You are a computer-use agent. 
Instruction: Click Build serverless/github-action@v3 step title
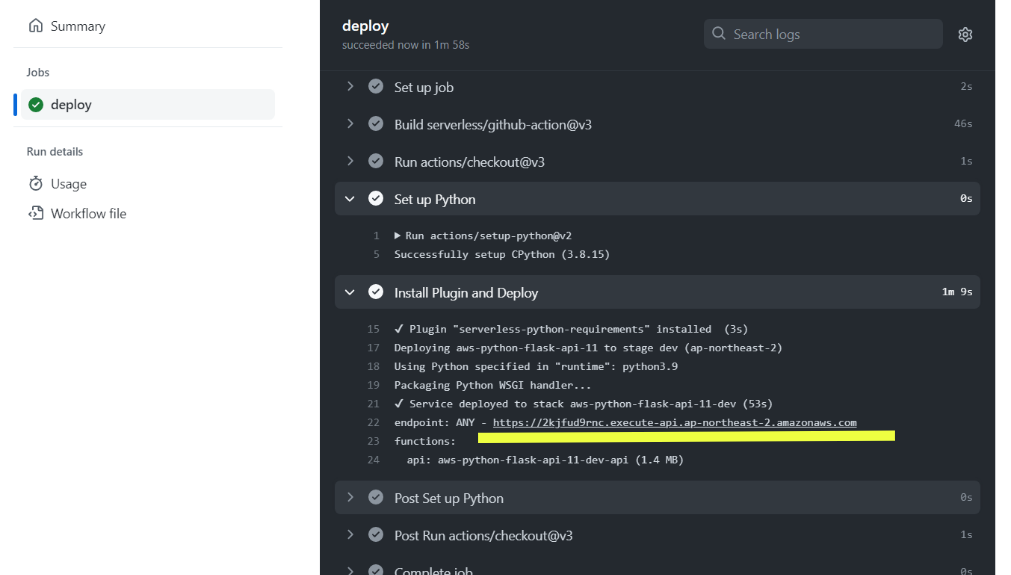(493, 124)
